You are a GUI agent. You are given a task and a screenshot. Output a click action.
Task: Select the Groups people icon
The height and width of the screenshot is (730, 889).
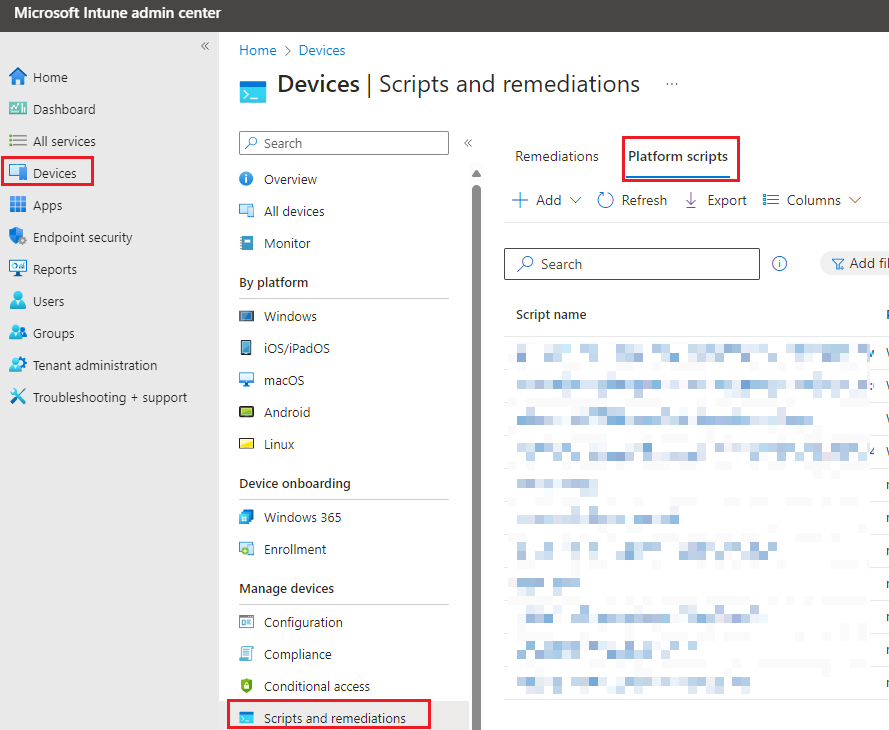18,333
